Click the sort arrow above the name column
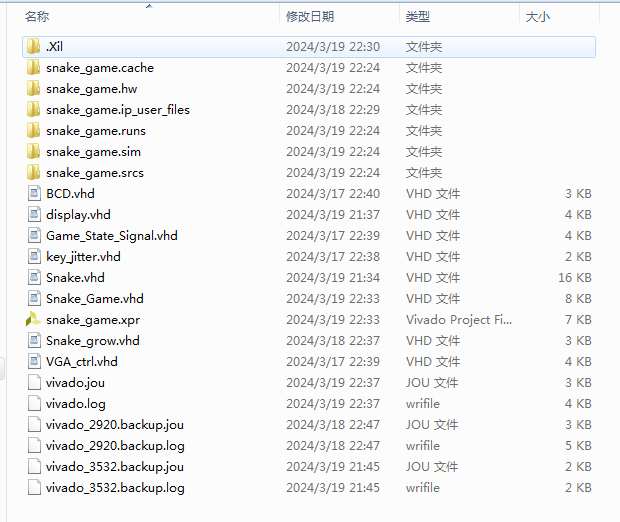 pos(149,6)
